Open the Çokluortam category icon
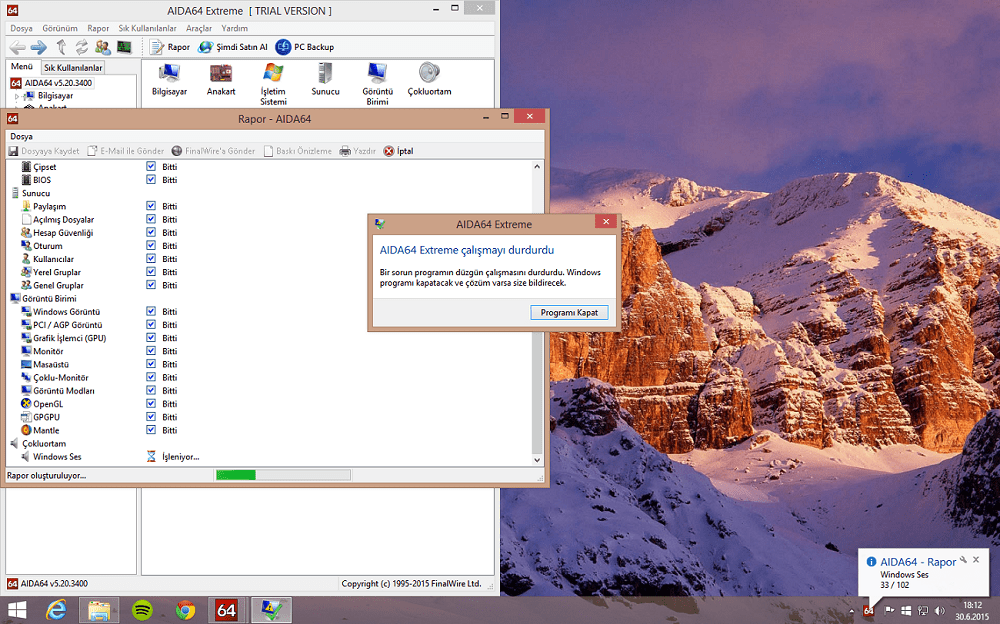This screenshot has width=1000, height=624. point(429,79)
